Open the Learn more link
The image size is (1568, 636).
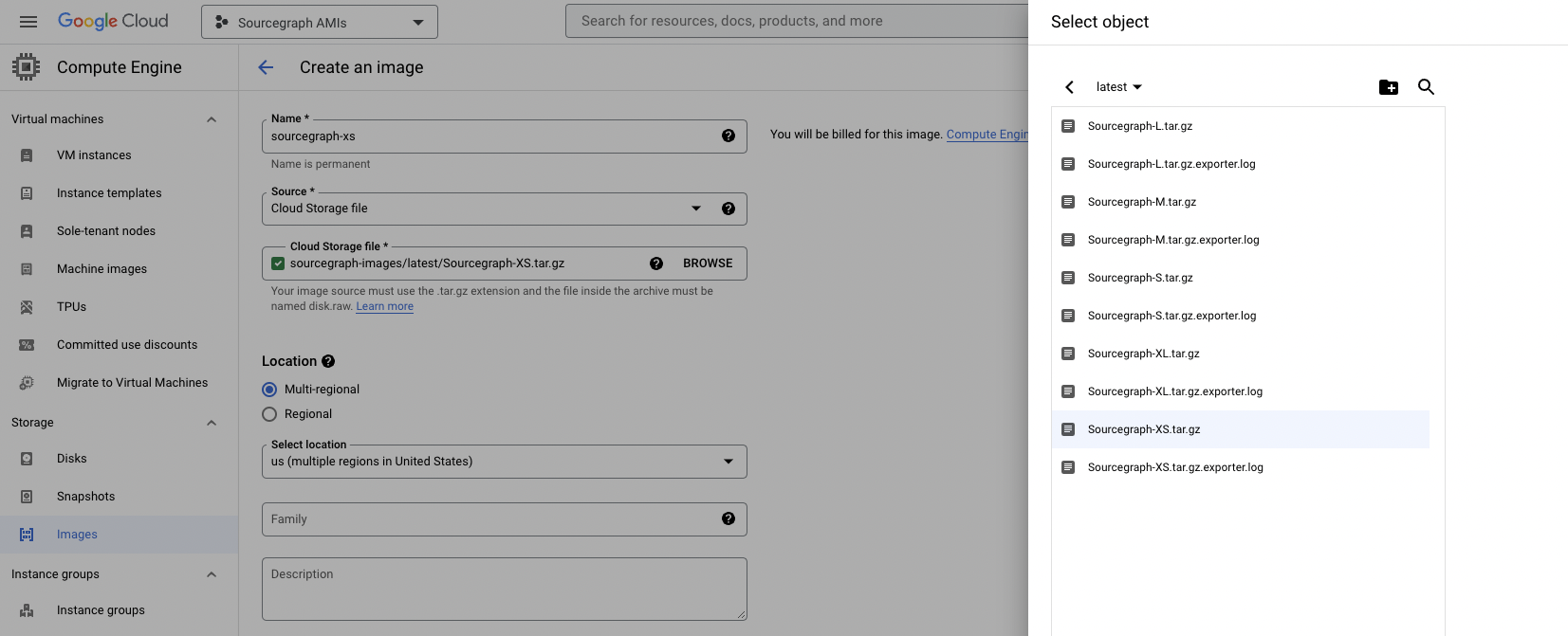point(384,306)
